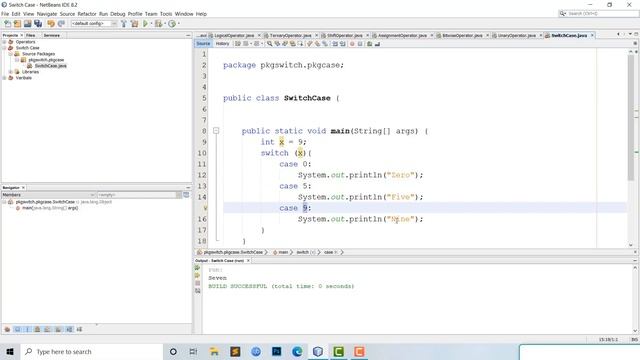This screenshot has height=360, width=640.
Task: Click the Redo toolbar icon
Action: pos(61,24)
